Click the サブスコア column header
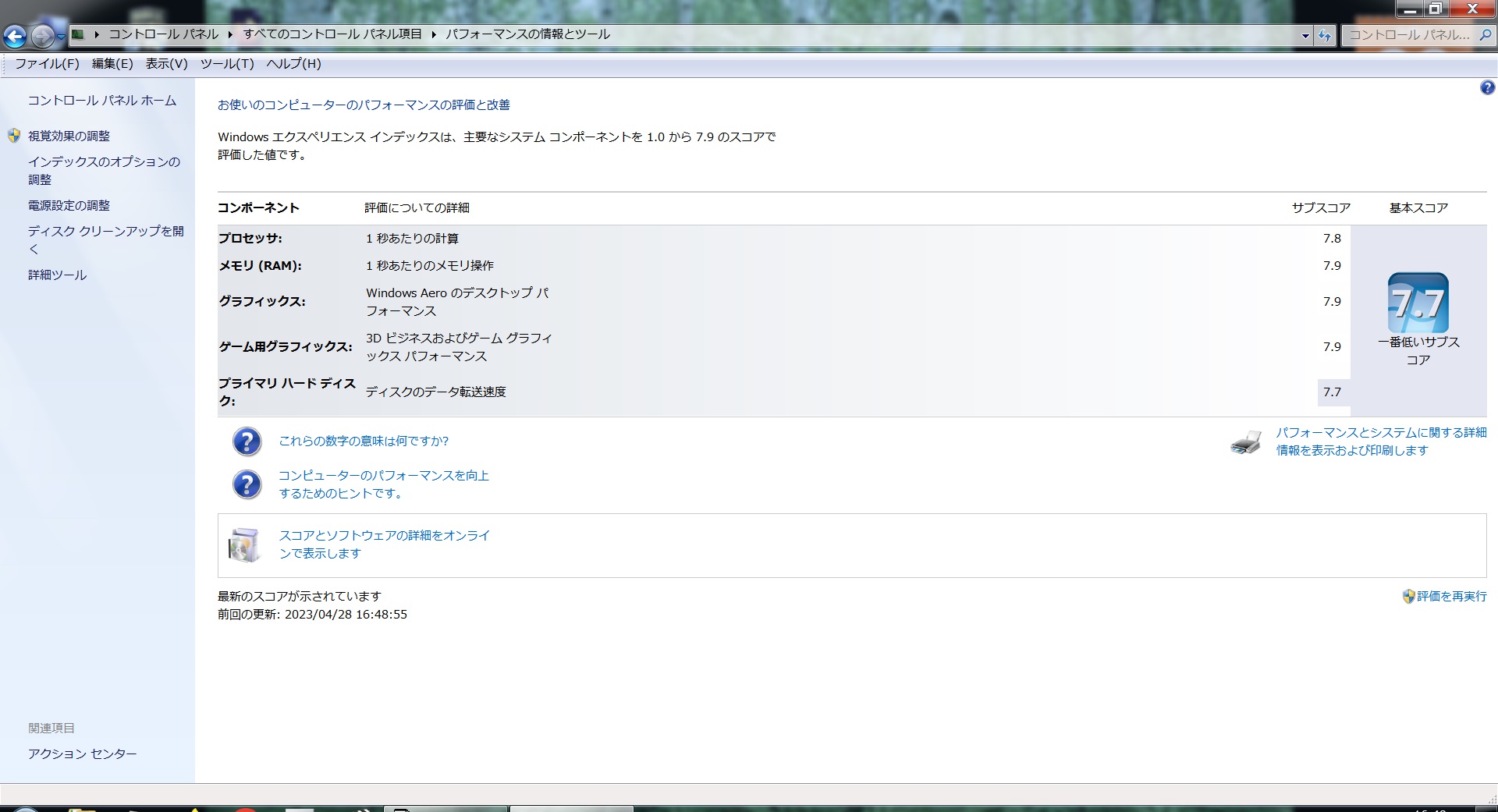Viewport: 1498px width, 812px height. click(1321, 208)
